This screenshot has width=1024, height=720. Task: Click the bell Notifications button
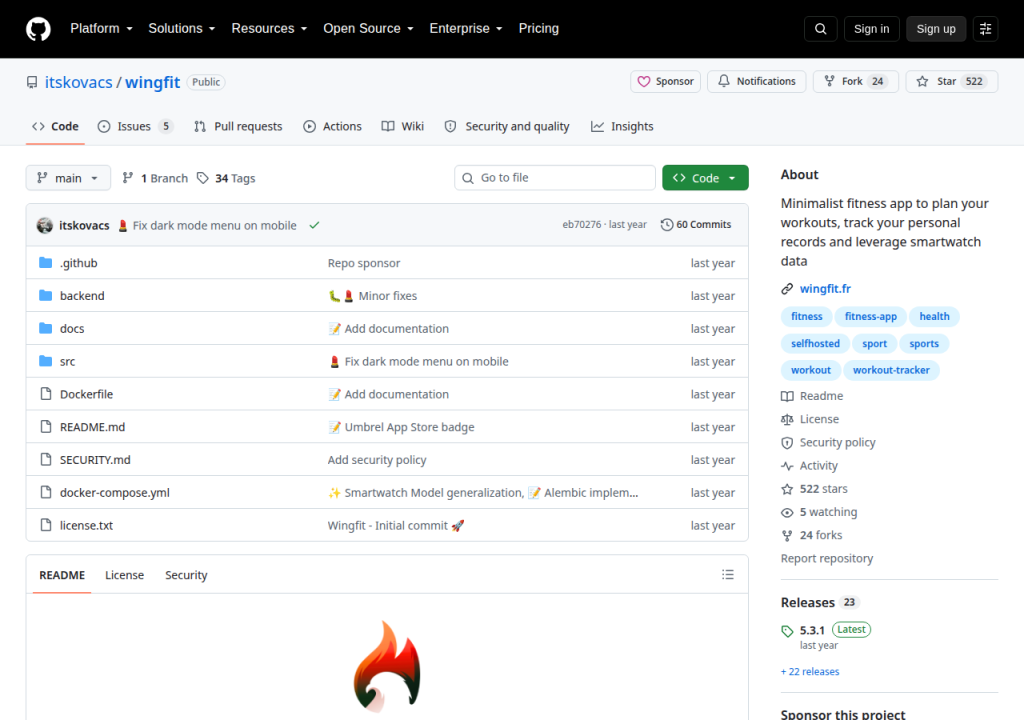tap(757, 82)
